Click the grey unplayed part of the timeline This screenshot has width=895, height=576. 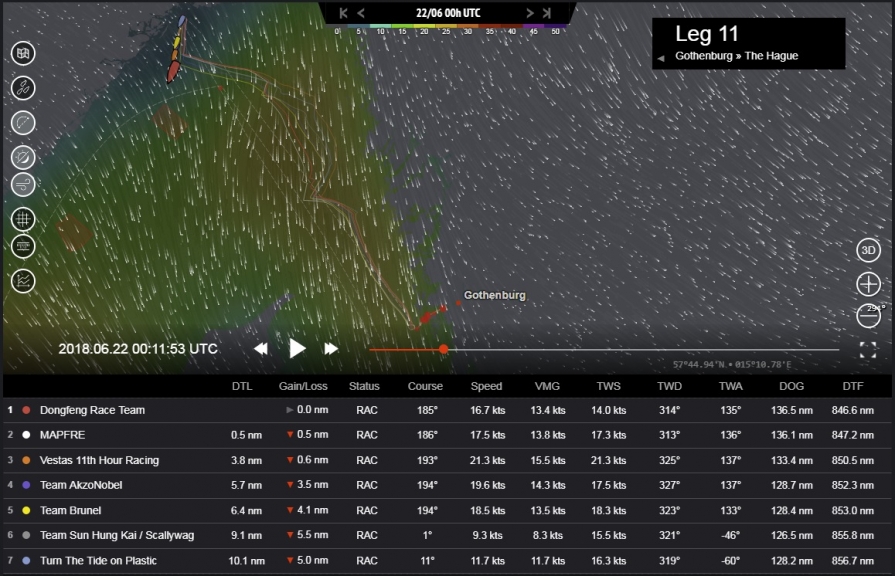pyautogui.click(x=643, y=349)
